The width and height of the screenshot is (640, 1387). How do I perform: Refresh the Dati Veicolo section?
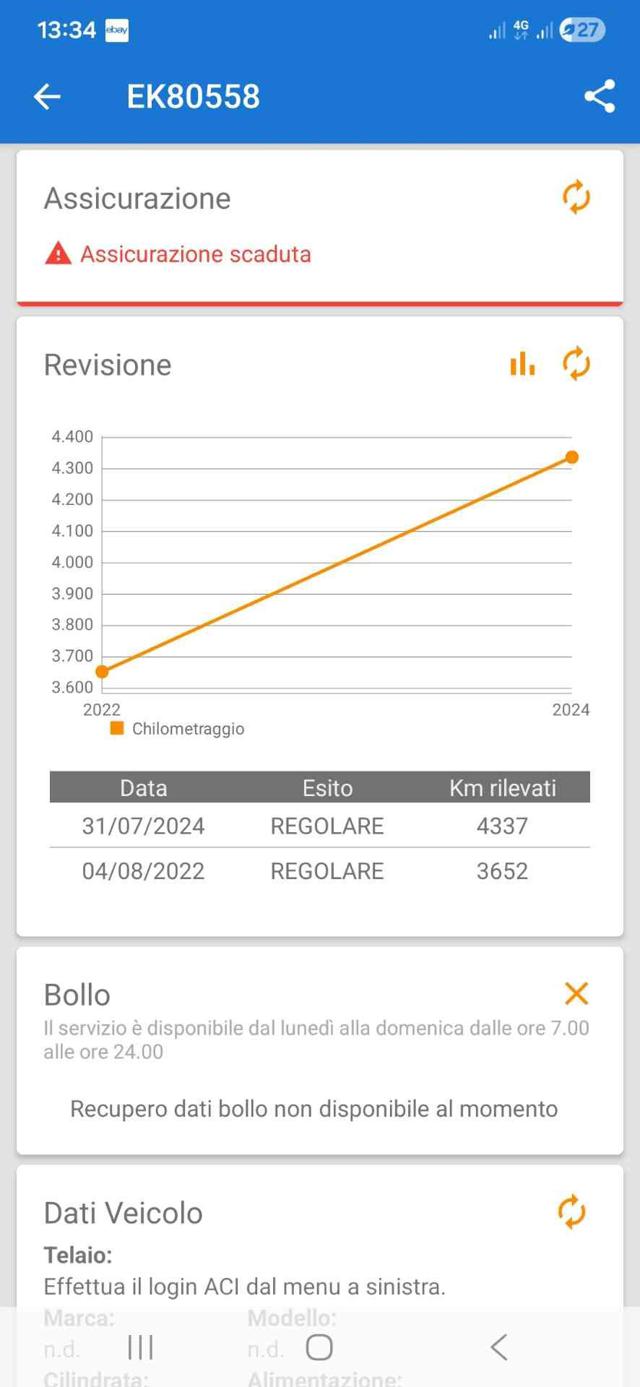point(571,1212)
